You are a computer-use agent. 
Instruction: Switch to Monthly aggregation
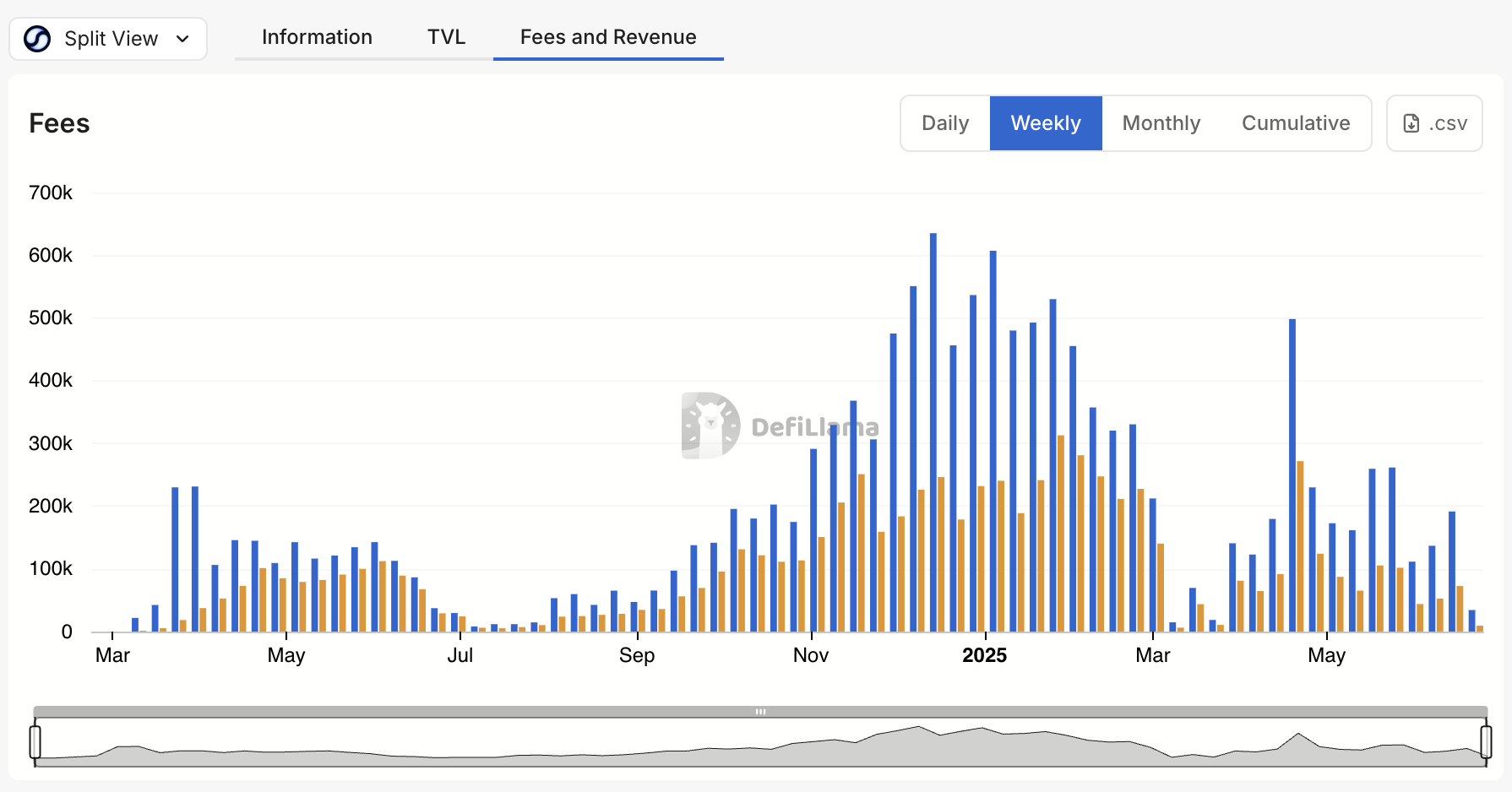[x=1161, y=122]
